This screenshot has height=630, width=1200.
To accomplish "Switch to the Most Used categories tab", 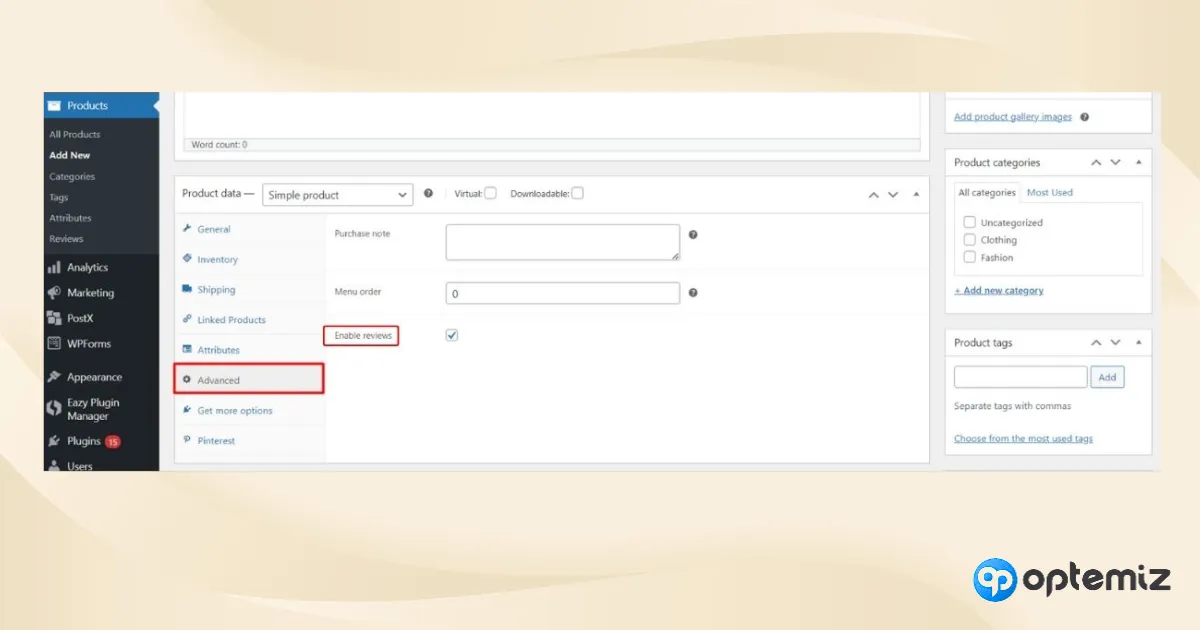I will (x=1050, y=192).
